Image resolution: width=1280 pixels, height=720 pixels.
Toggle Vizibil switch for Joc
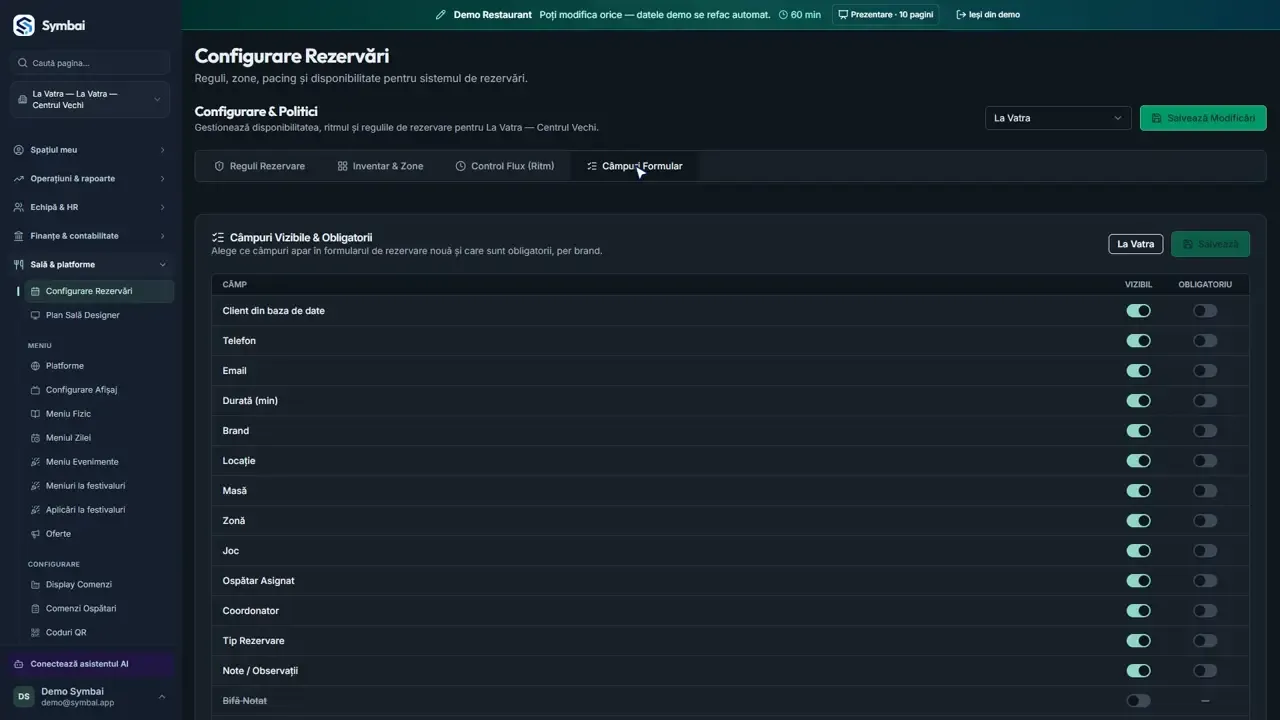[1138, 551]
